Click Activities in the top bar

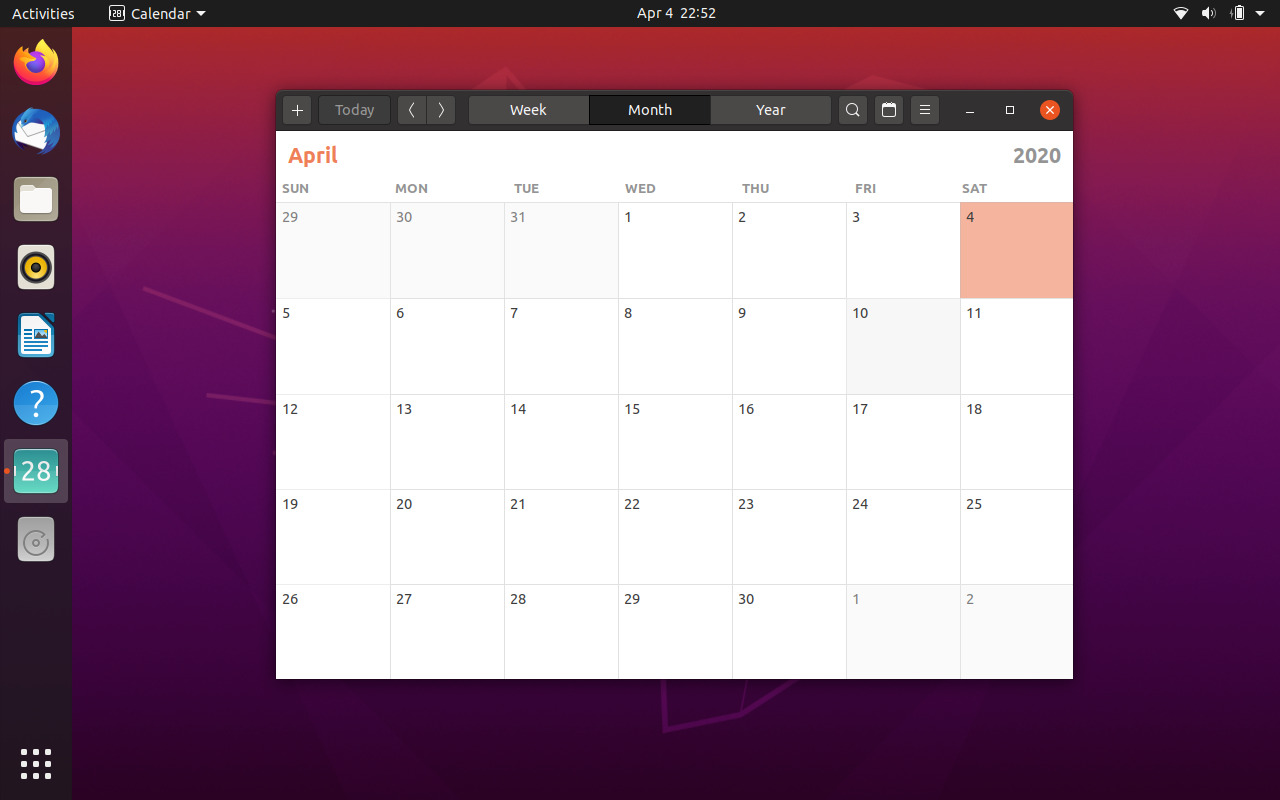click(x=43, y=13)
